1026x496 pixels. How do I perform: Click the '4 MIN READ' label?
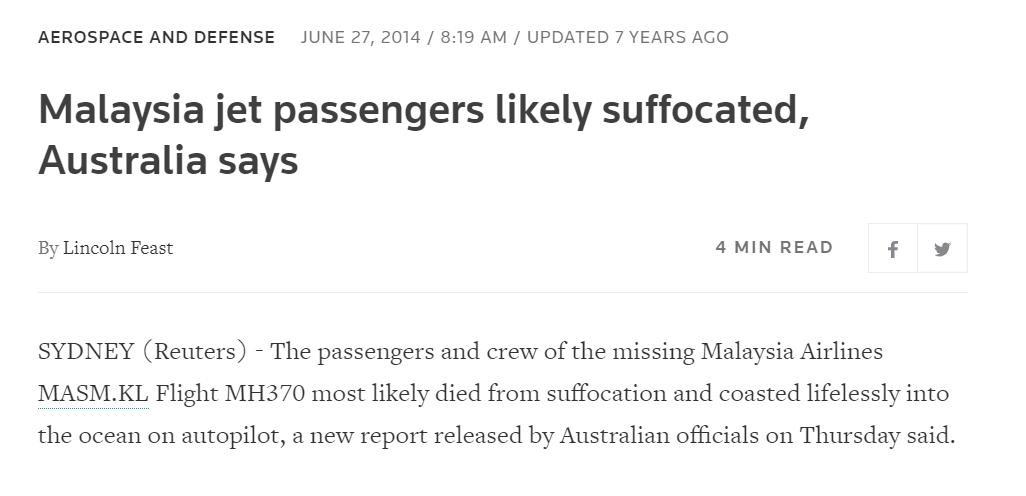tap(774, 247)
